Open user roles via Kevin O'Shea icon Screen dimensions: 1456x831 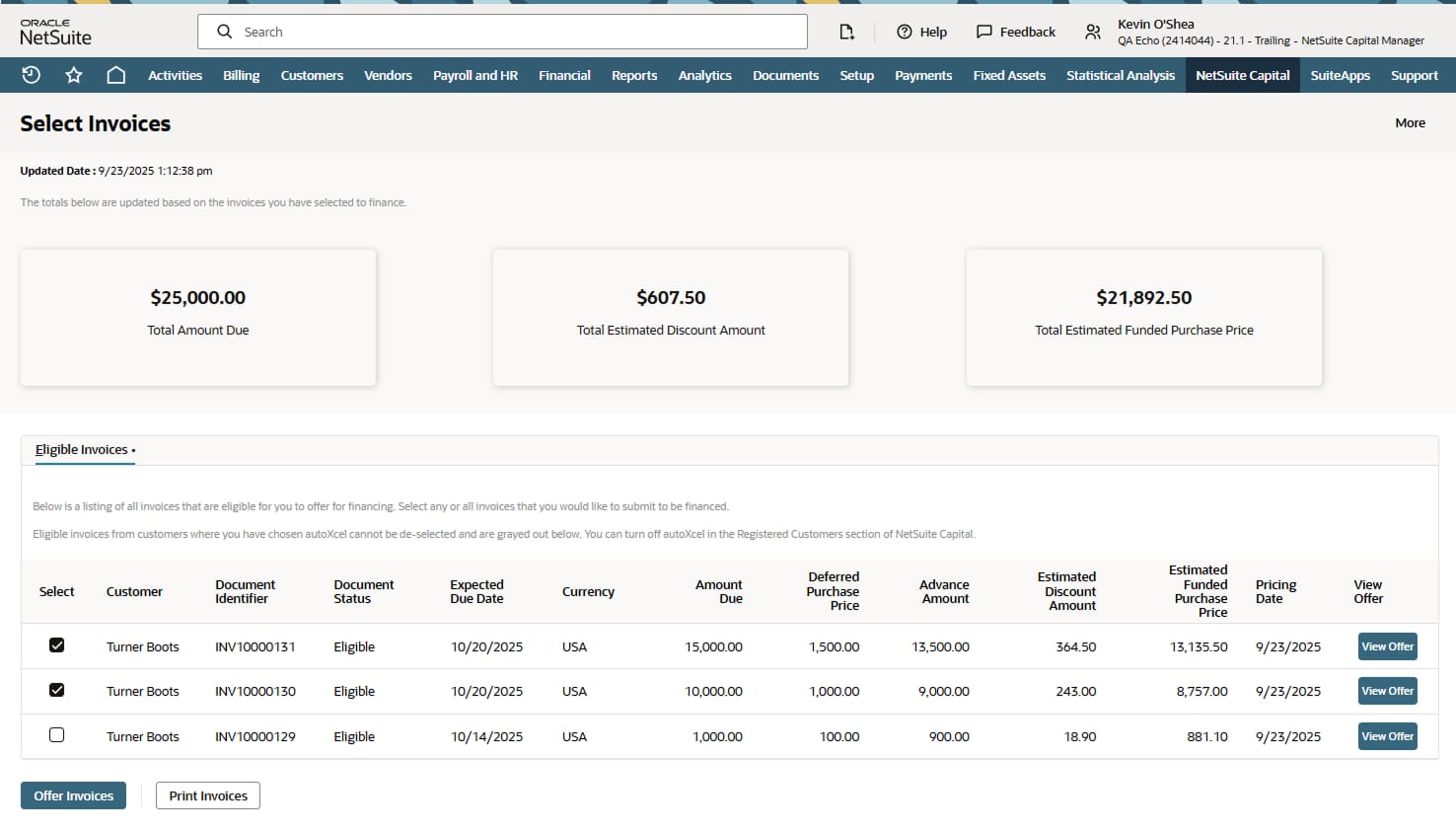(1092, 32)
